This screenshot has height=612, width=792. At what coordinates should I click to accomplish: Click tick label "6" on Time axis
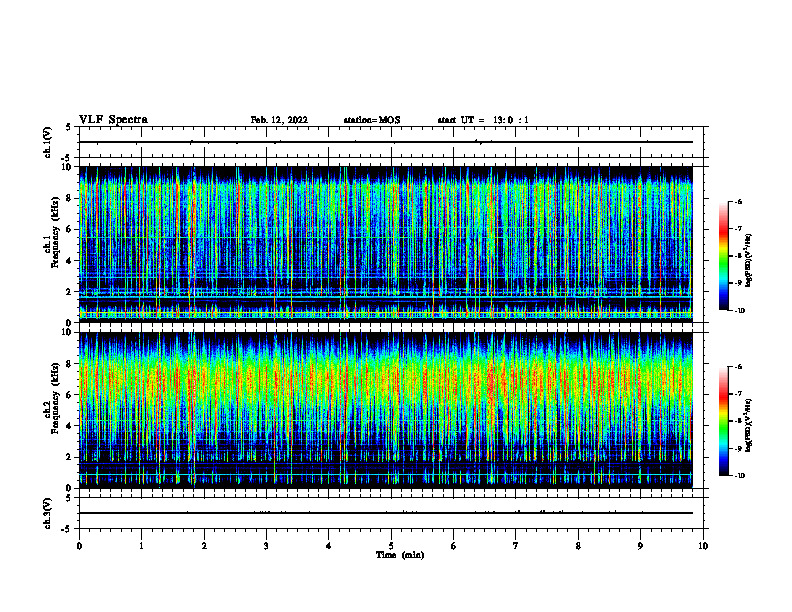click(x=454, y=546)
